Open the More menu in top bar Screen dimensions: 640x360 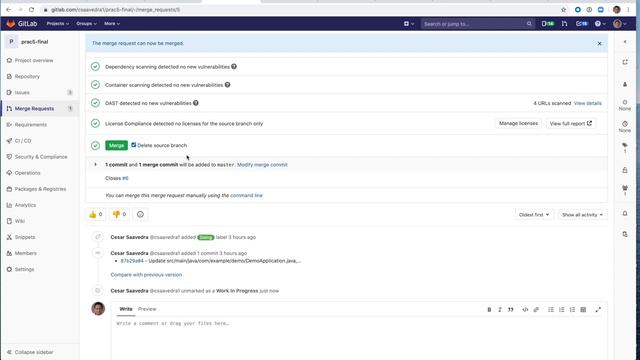pyautogui.click(x=111, y=24)
